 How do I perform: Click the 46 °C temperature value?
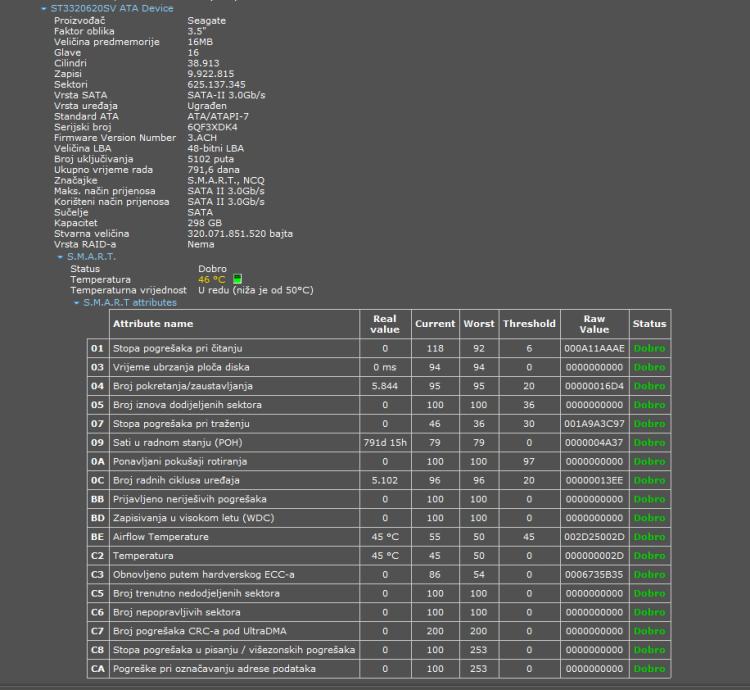coord(211,280)
